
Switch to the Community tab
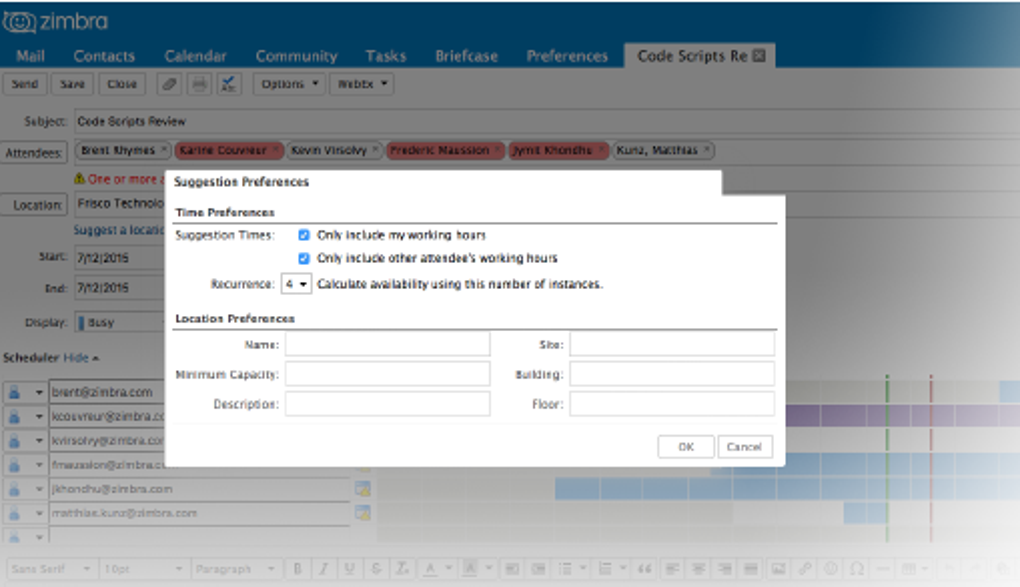click(296, 56)
